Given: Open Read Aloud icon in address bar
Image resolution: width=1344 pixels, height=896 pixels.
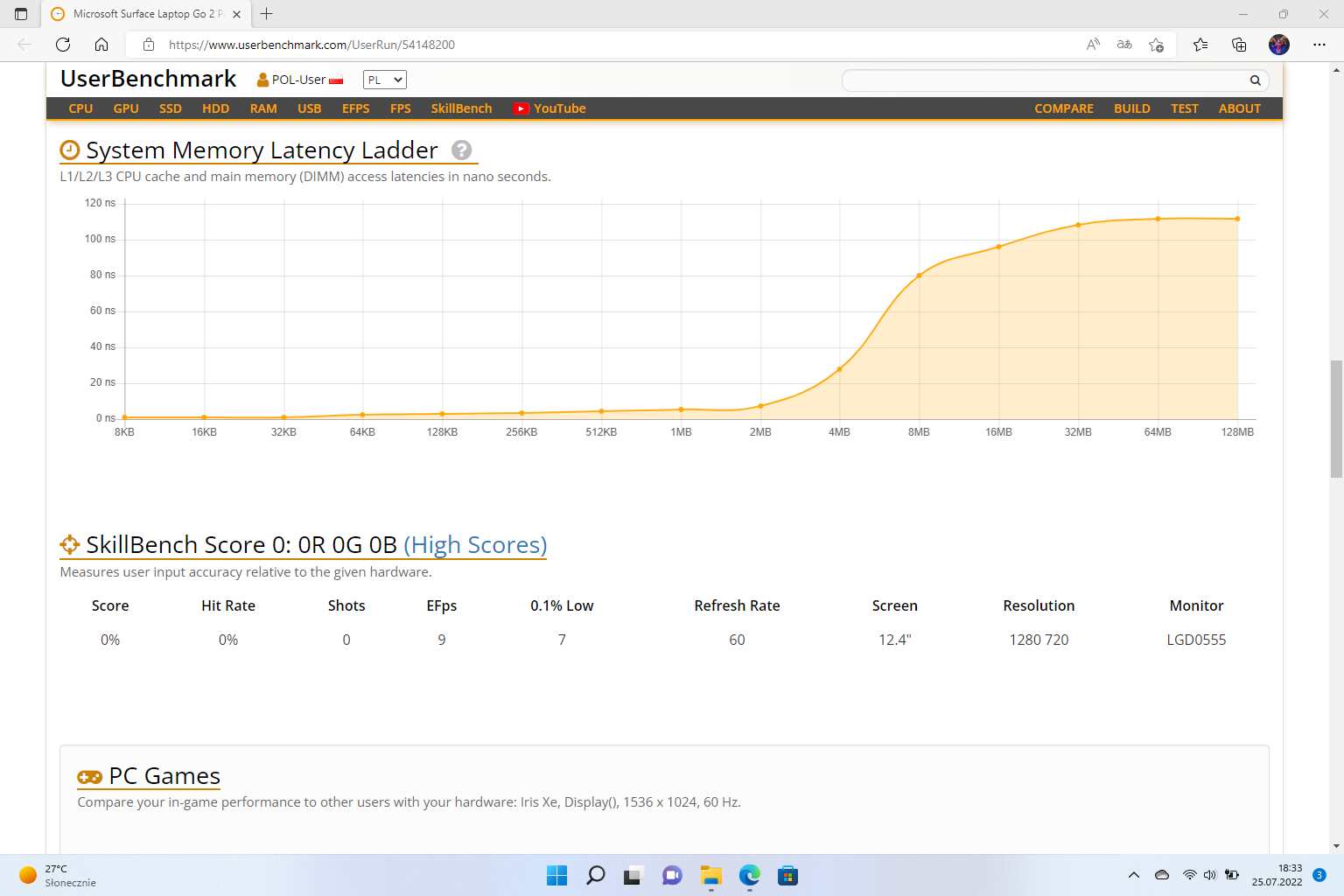Looking at the screenshot, I should click(x=1093, y=45).
